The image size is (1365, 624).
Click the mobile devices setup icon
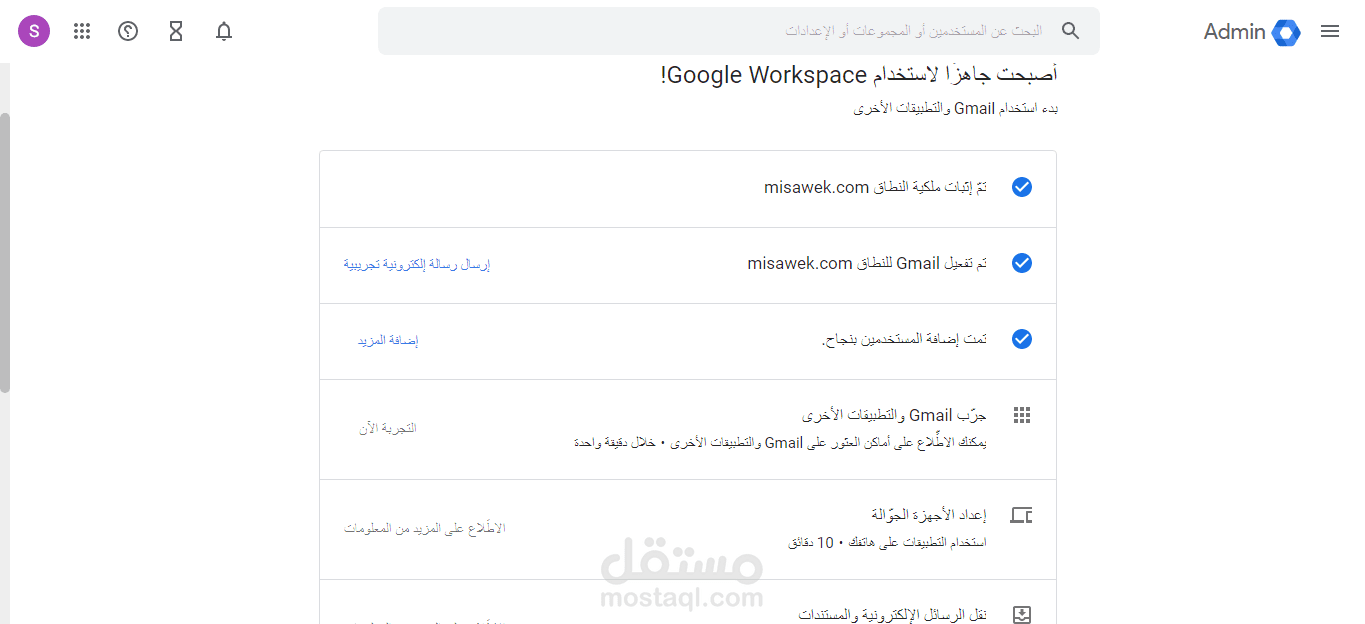coord(1021,516)
